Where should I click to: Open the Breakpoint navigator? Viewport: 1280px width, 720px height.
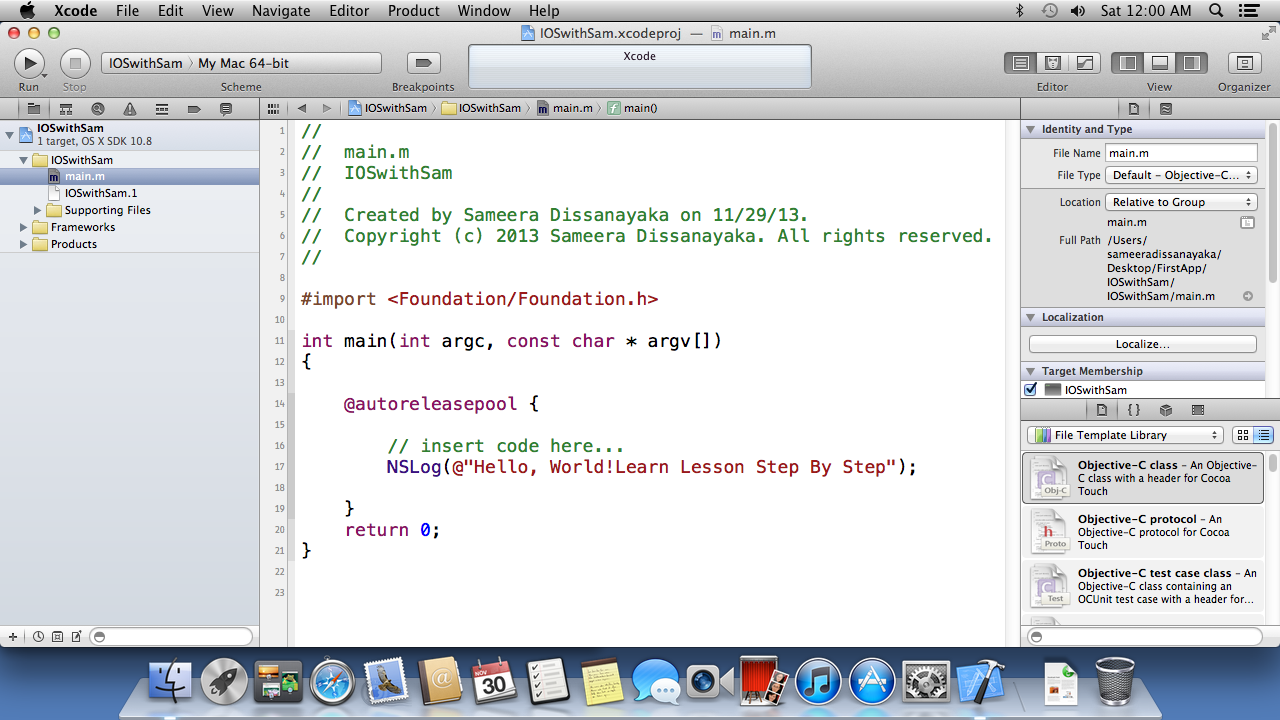(x=194, y=108)
